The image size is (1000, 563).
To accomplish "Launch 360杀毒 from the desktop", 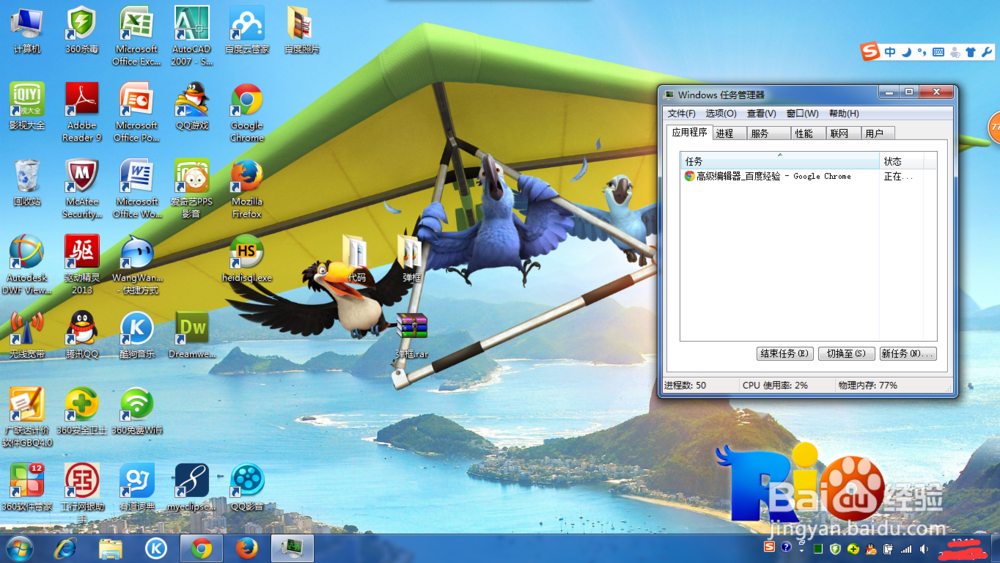I will pyautogui.click(x=82, y=30).
